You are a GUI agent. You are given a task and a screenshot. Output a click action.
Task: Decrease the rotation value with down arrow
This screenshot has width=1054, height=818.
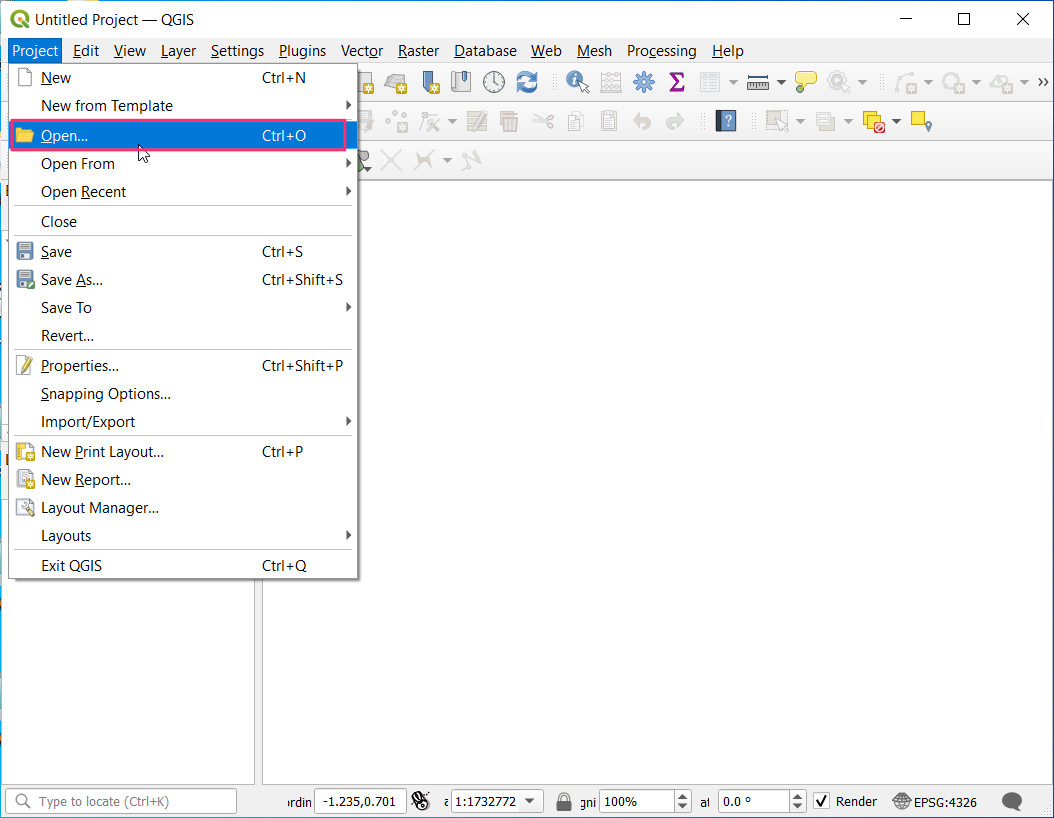pyautogui.click(x=797, y=807)
